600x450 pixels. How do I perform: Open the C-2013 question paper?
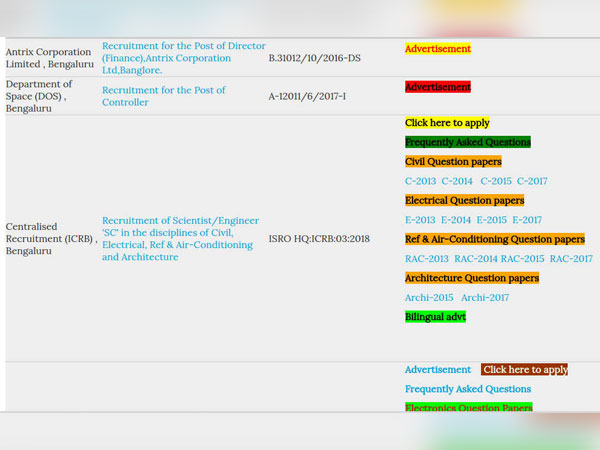point(420,181)
